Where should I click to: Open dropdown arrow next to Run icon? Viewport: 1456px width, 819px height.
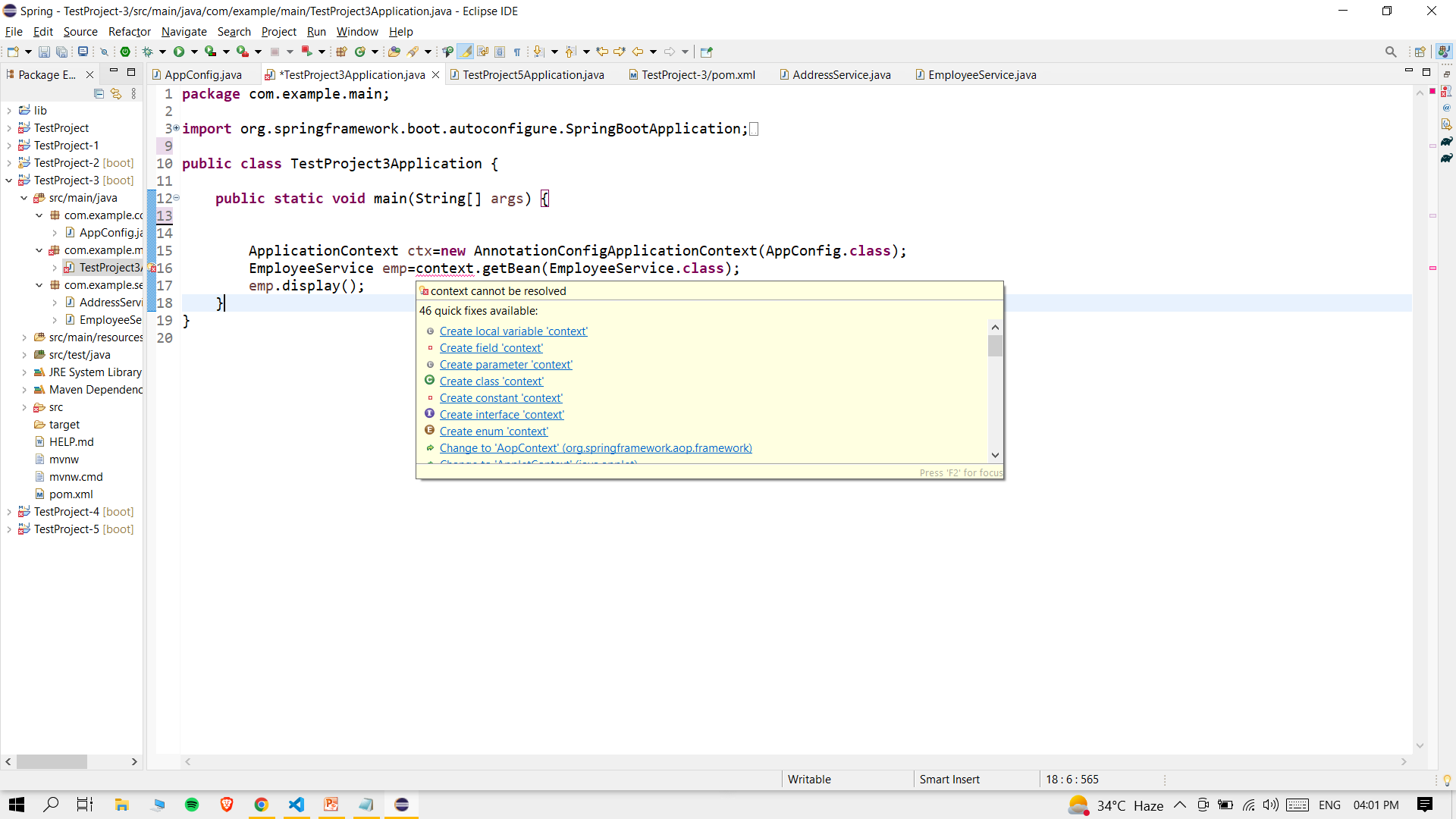[x=194, y=52]
